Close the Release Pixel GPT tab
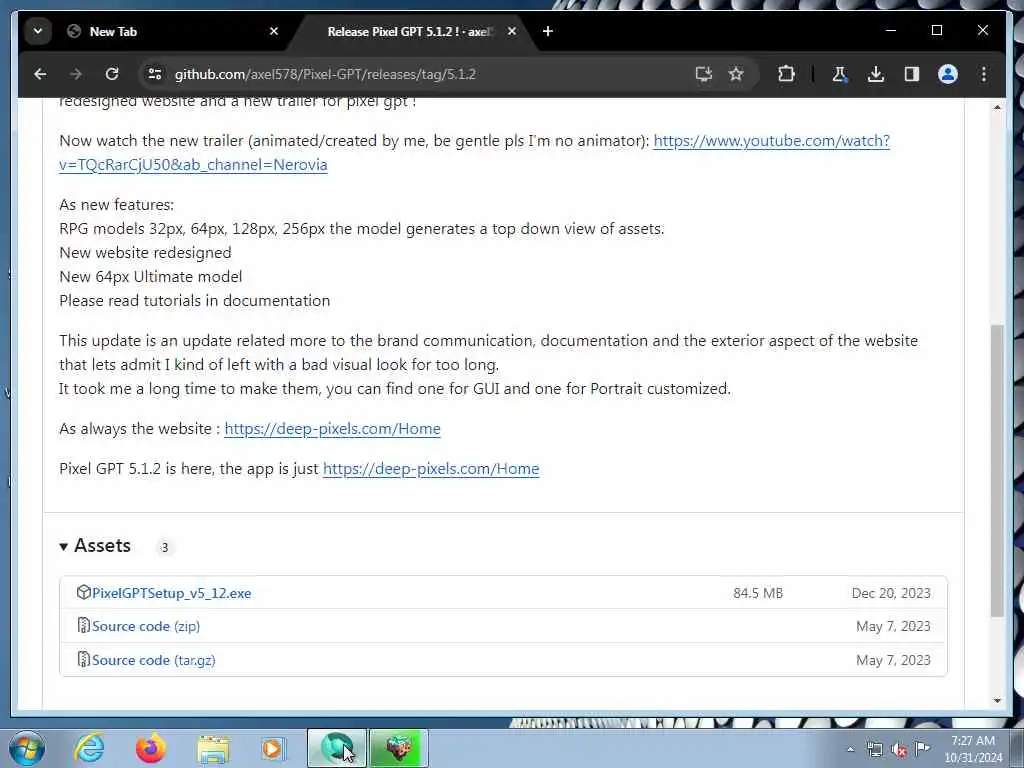The image size is (1024, 768). click(512, 31)
